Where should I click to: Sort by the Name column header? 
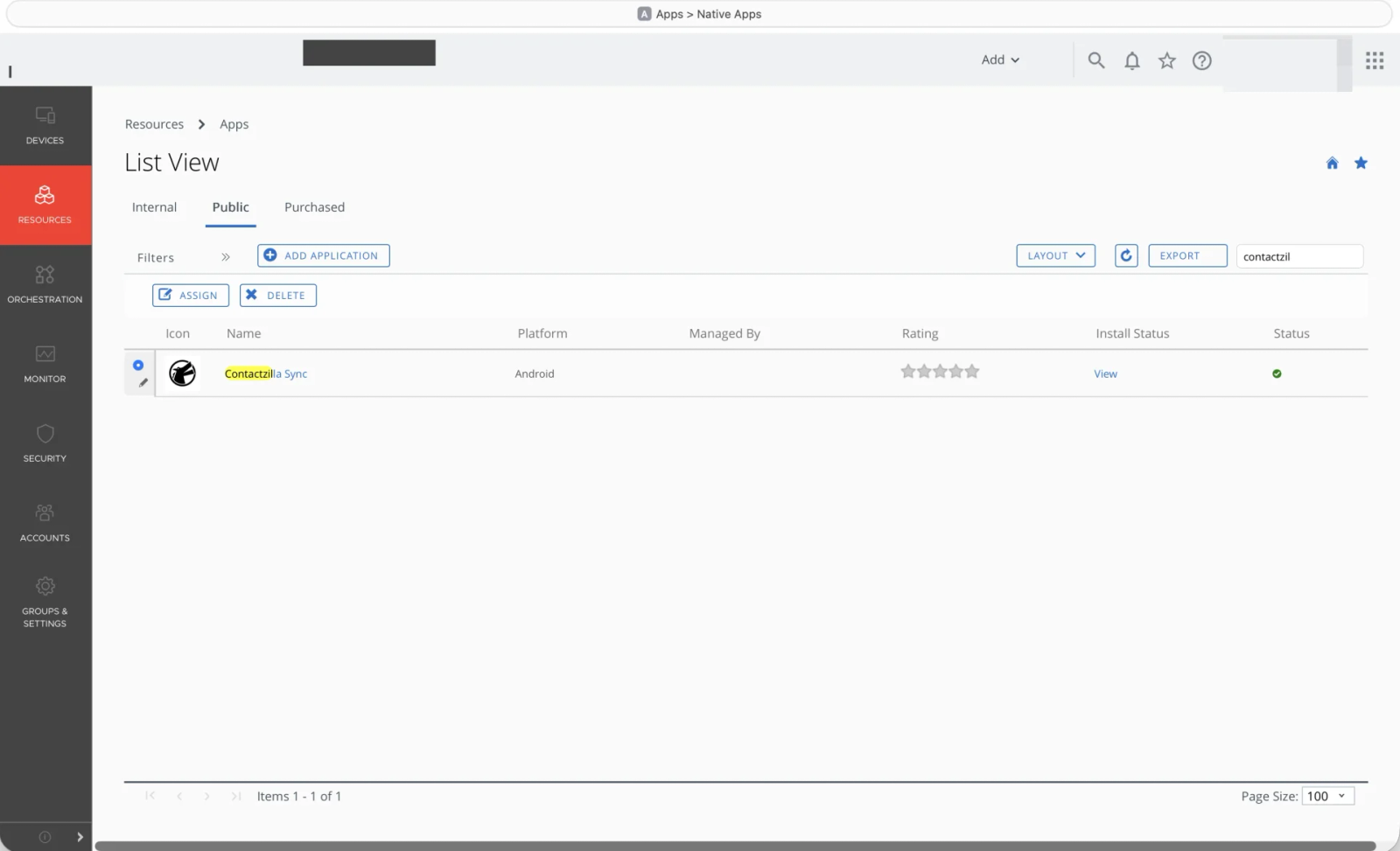point(243,333)
